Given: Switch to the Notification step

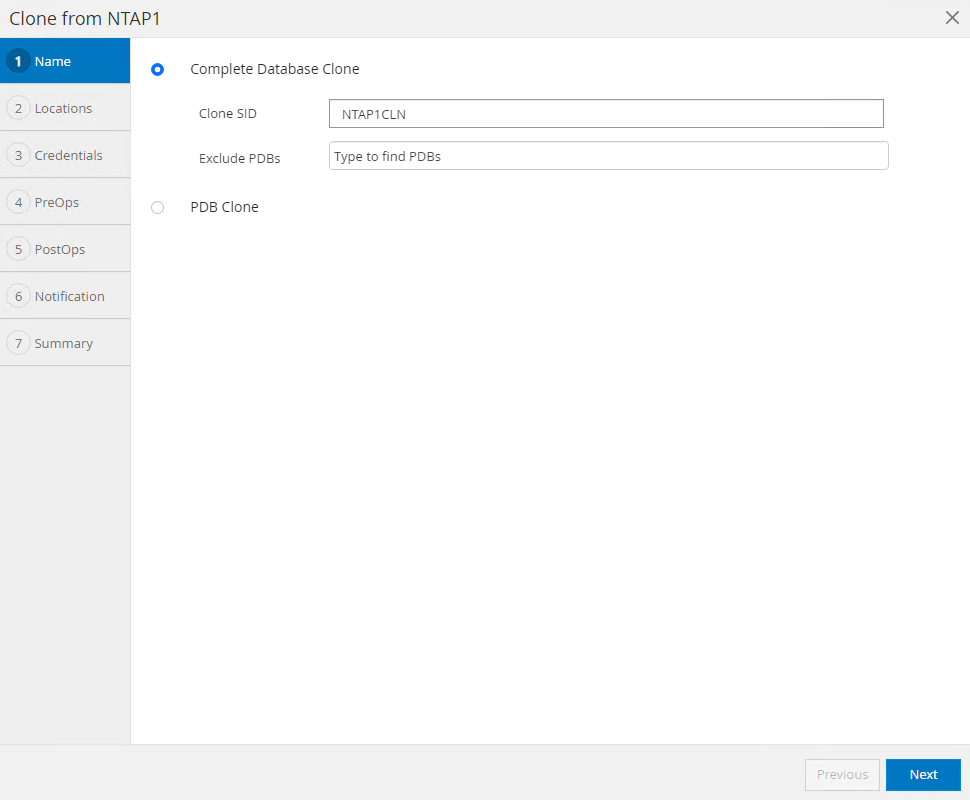Looking at the screenshot, I should [69, 296].
